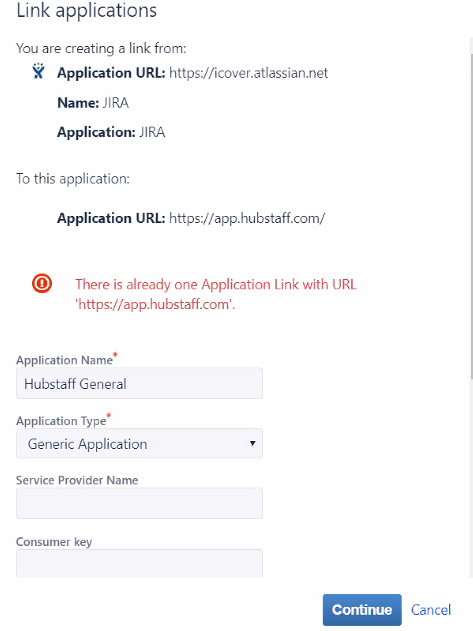Click the 'Name: JIRA' line
This screenshot has height=631, width=473.
93,103
